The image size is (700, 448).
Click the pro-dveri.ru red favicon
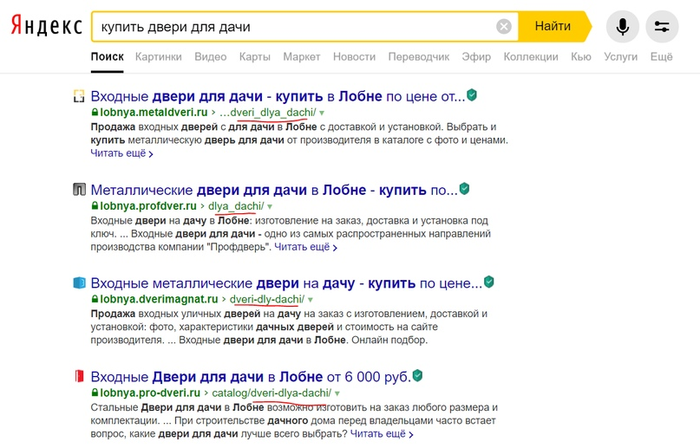click(x=79, y=377)
